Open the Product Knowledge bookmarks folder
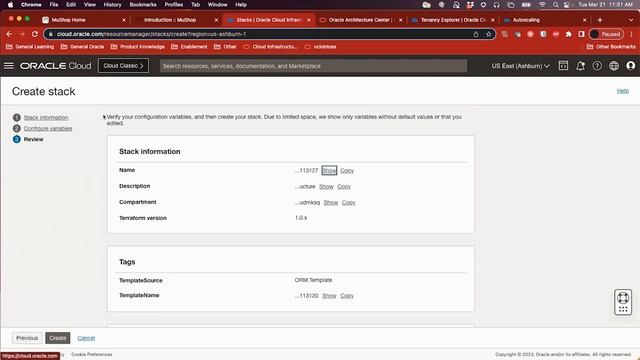 138,47
